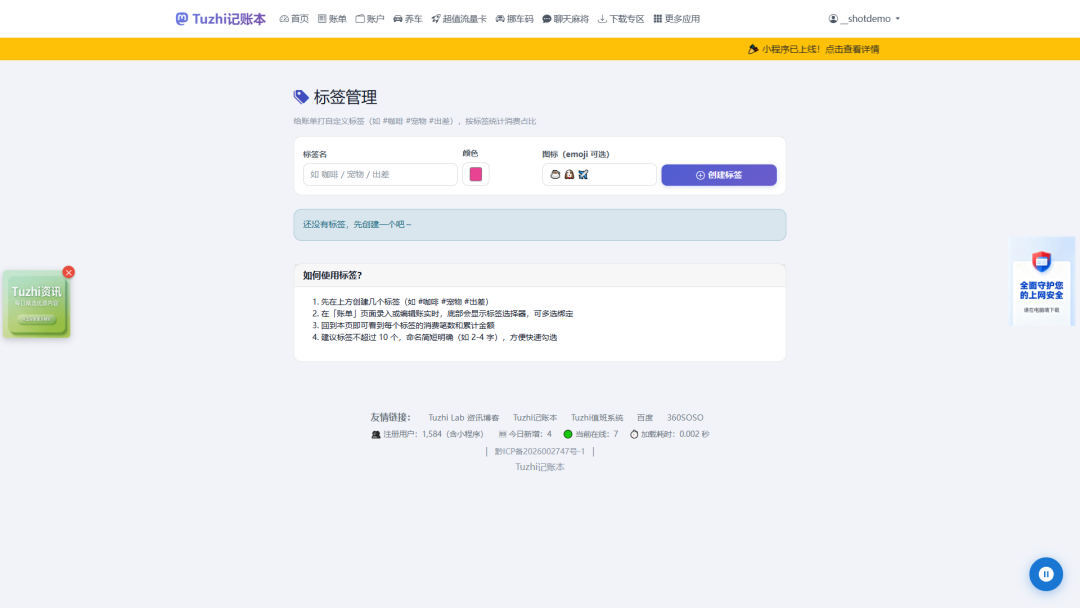Click step 1 先在上方创建几个标签
The height and width of the screenshot is (608, 1080).
(405, 302)
